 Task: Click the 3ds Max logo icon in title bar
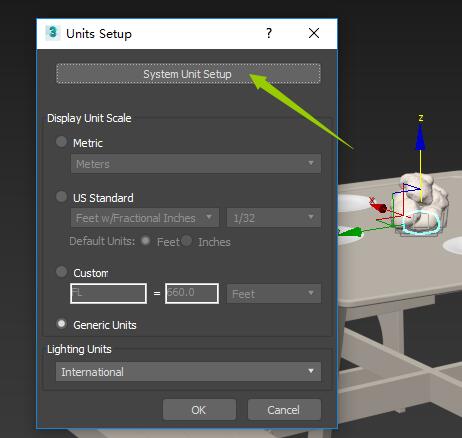click(52, 33)
